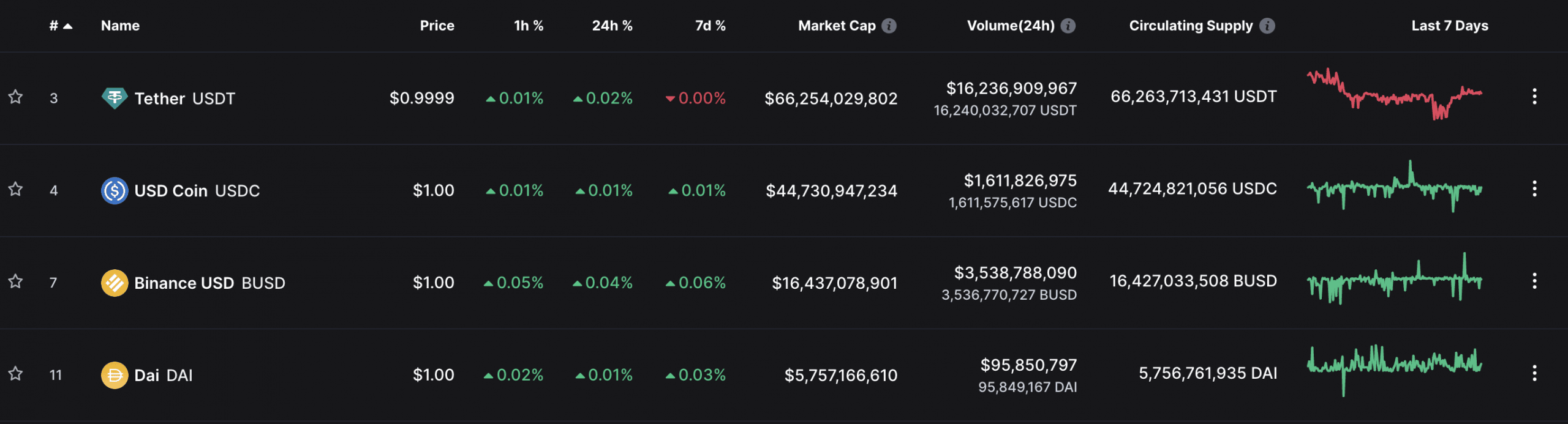This screenshot has height=424, width=1568.
Task: Sort by the 24h % column header
Action: (612, 26)
